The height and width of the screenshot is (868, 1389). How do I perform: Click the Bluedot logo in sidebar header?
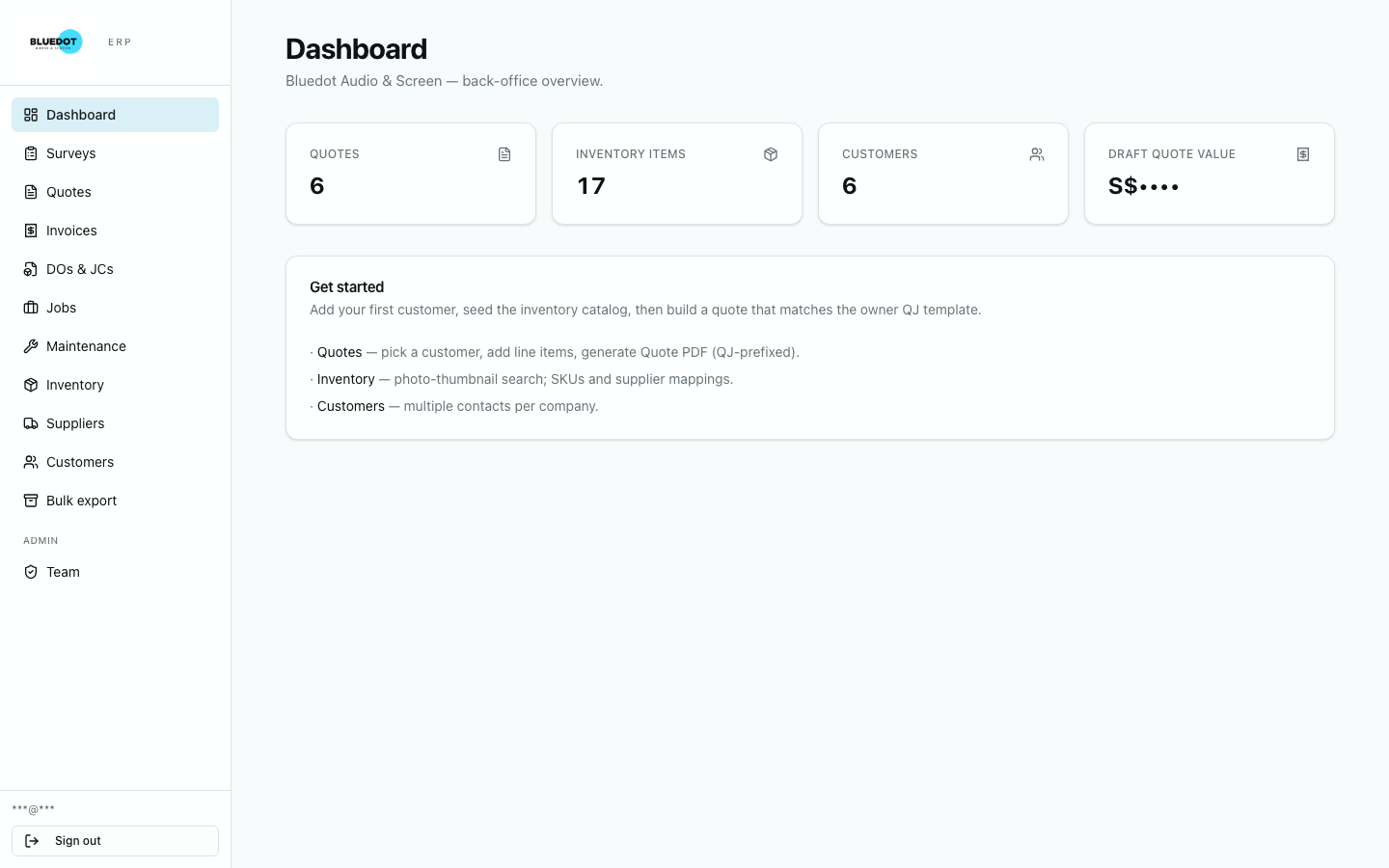(56, 41)
